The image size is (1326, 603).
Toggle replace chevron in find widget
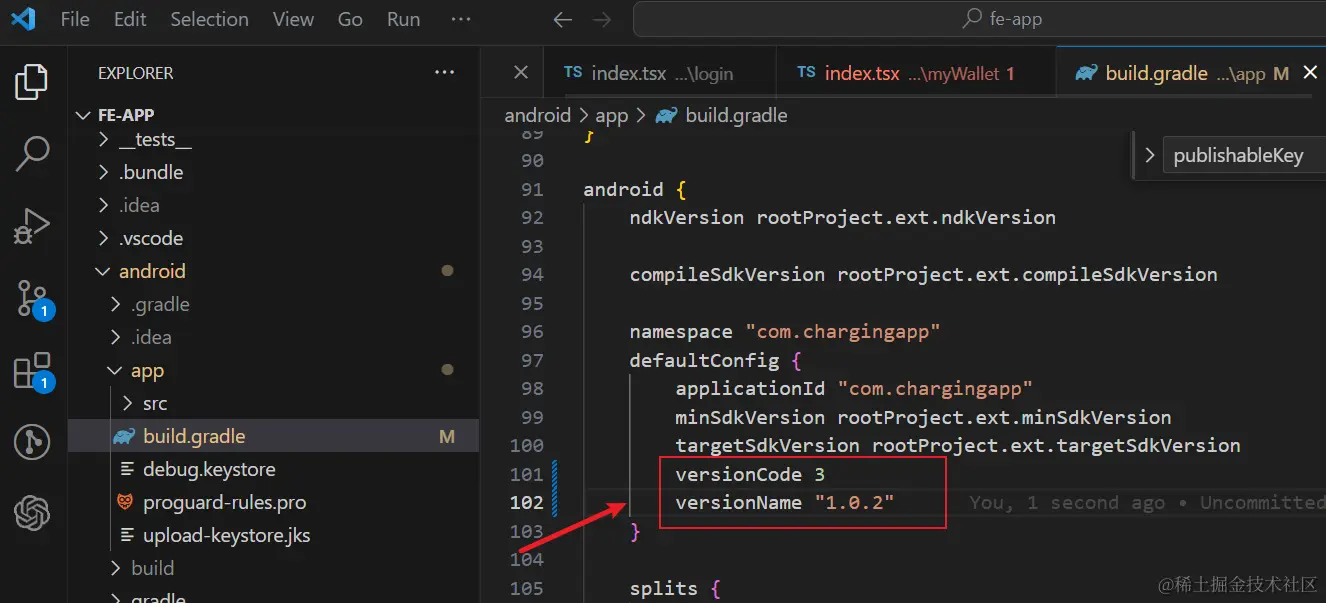(1149, 155)
